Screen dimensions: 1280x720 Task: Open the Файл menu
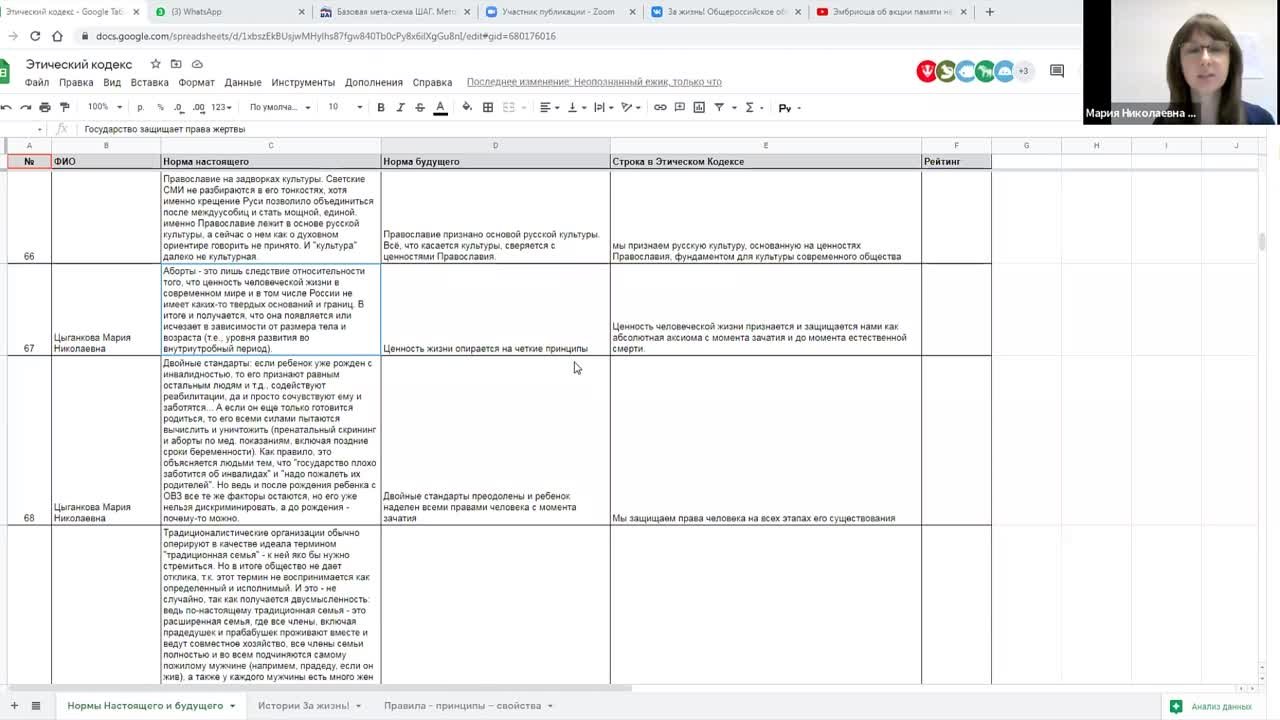(x=37, y=82)
